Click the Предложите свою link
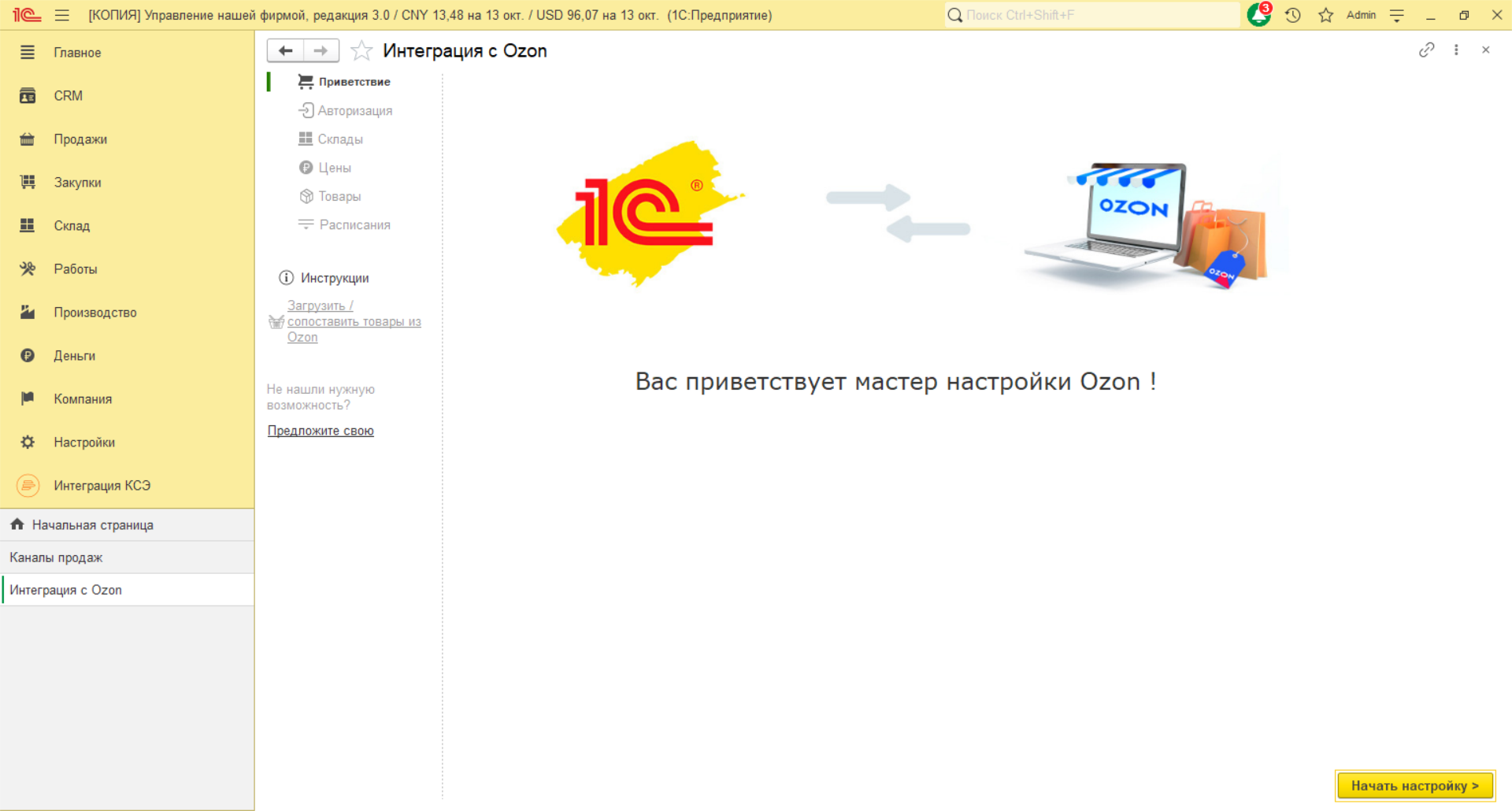This screenshot has height=811, width=1512. tap(321, 431)
